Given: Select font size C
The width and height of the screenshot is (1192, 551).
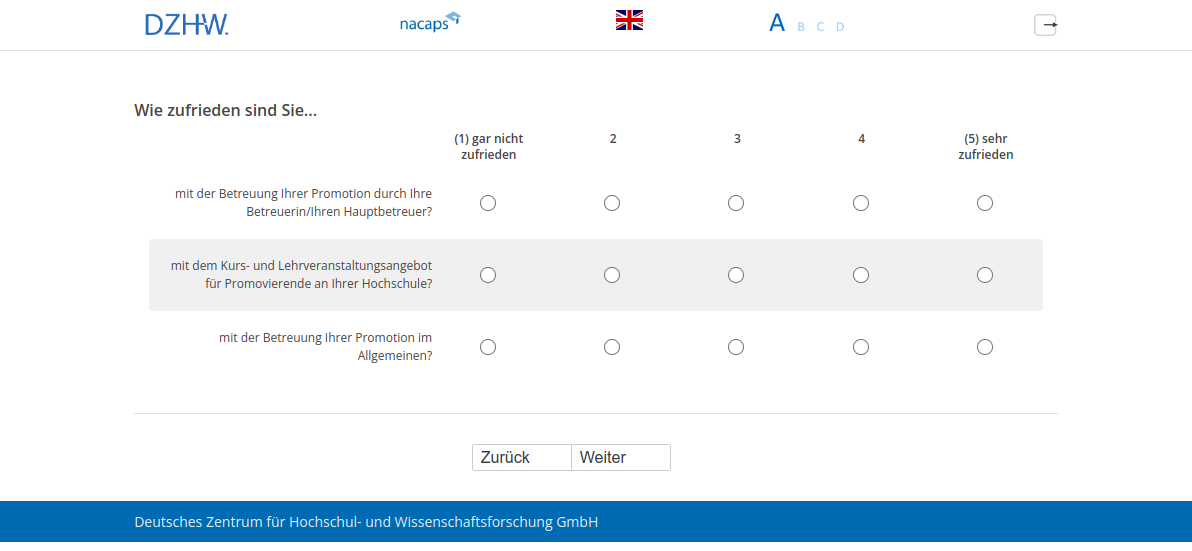Looking at the screenshot, I should point(820,27).
